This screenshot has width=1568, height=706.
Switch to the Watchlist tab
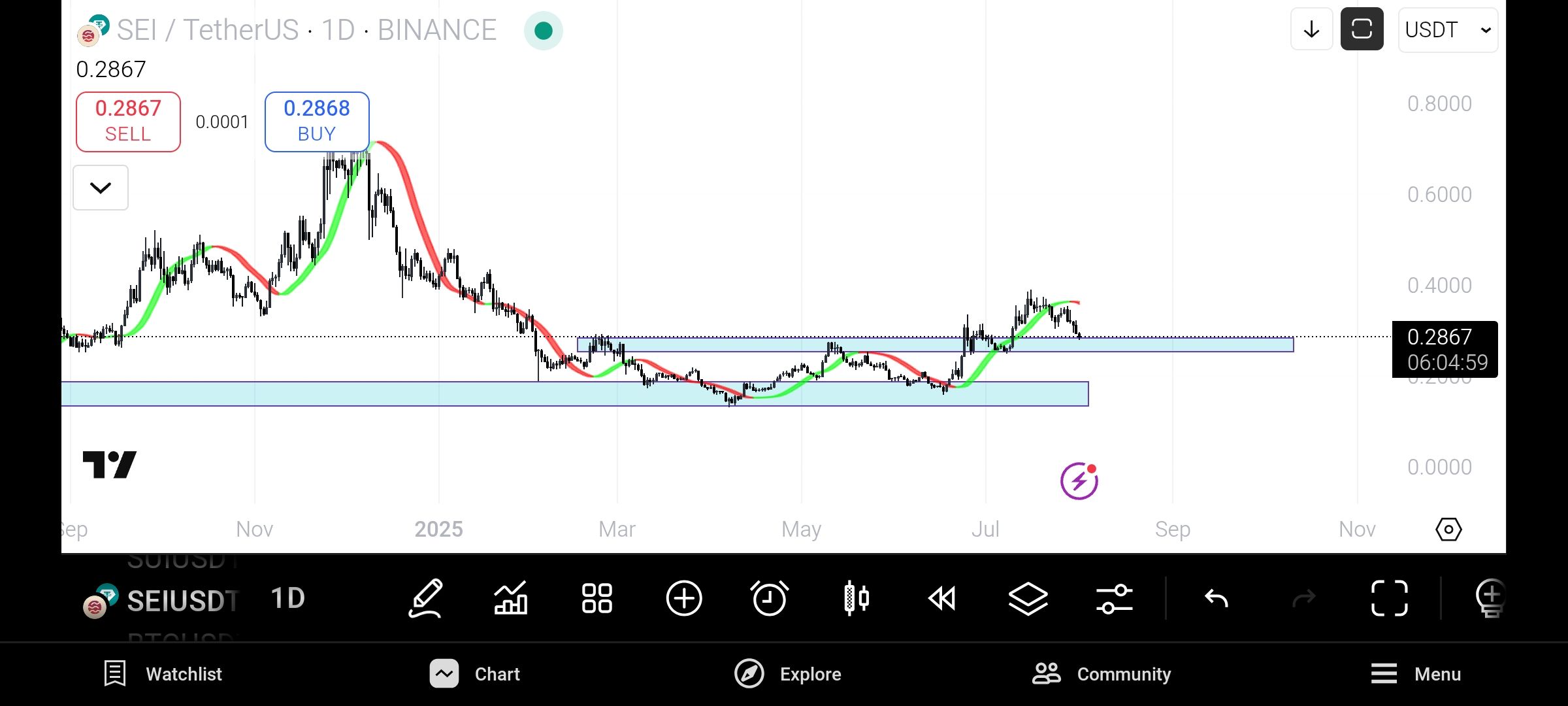163,674
